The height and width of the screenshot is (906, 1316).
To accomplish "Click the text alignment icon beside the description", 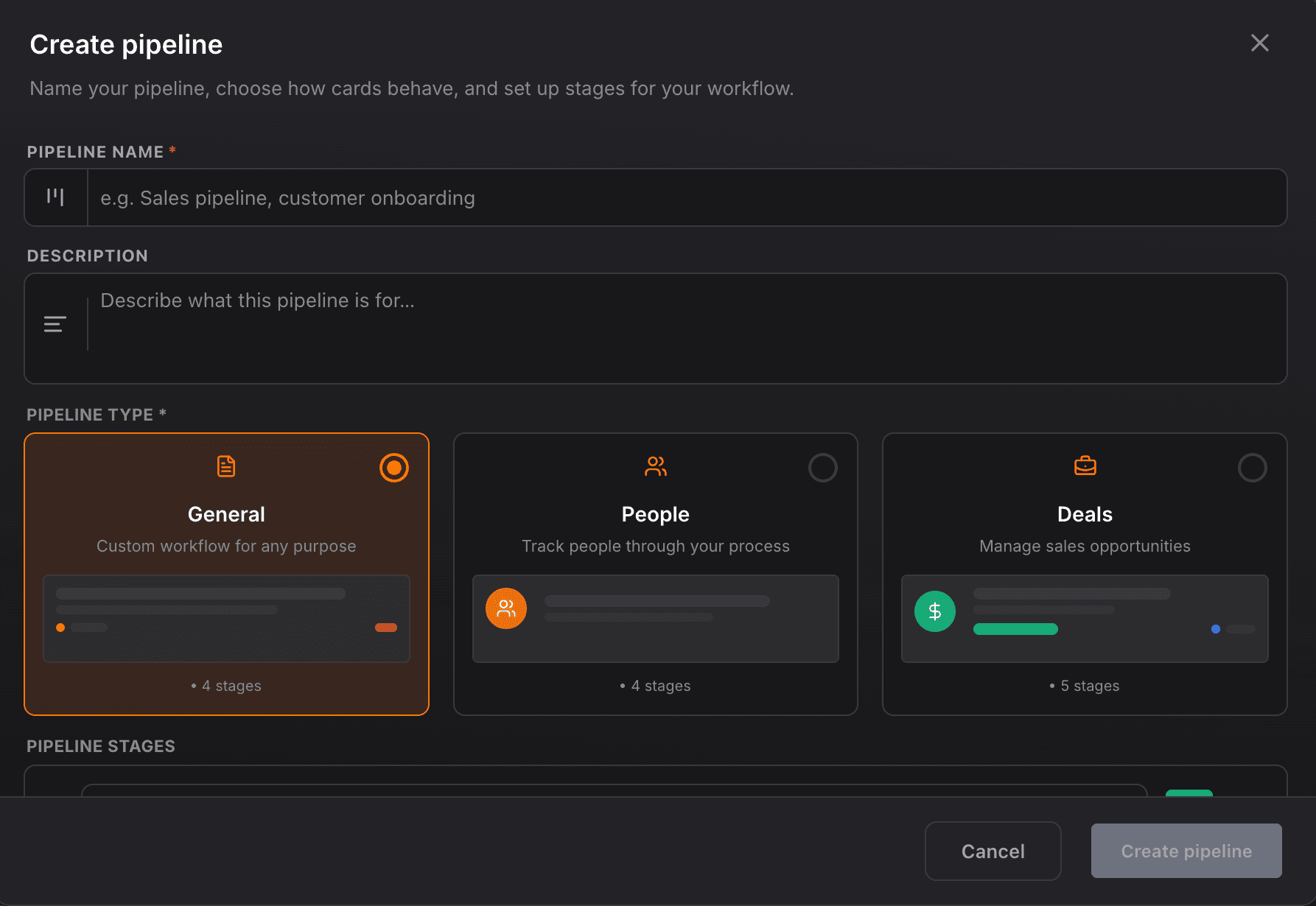I will (55, 323).
